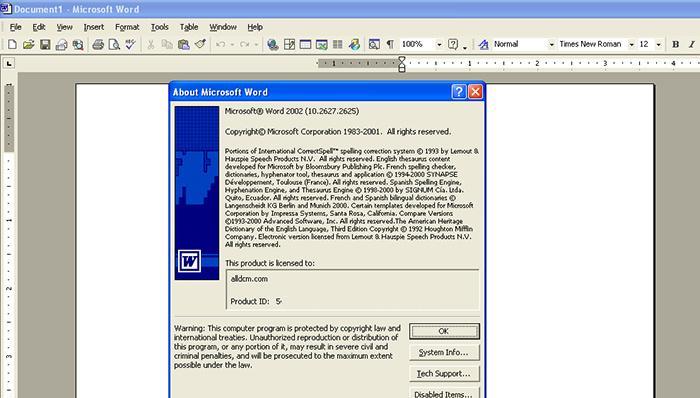The height and width of the screenshot is (398, 700).
Task: Run Spelling and Grammar check icon
Action: pyautogui.click(x=130, y=44)
